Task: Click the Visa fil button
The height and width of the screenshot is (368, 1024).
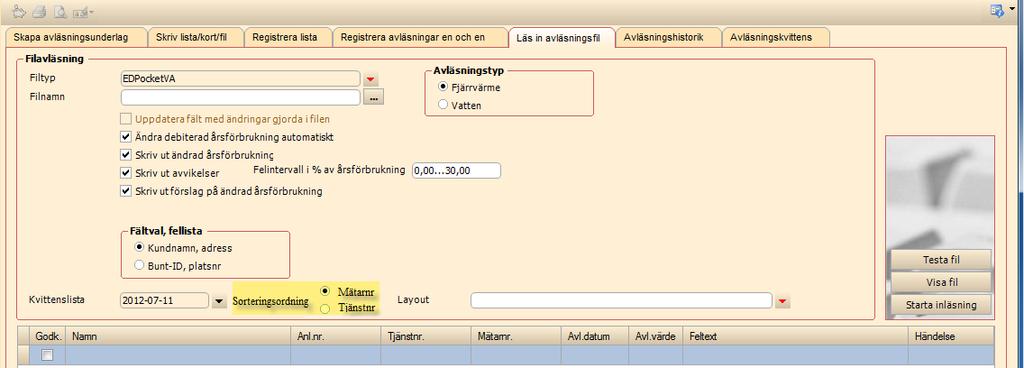Action: click(941, 282)
